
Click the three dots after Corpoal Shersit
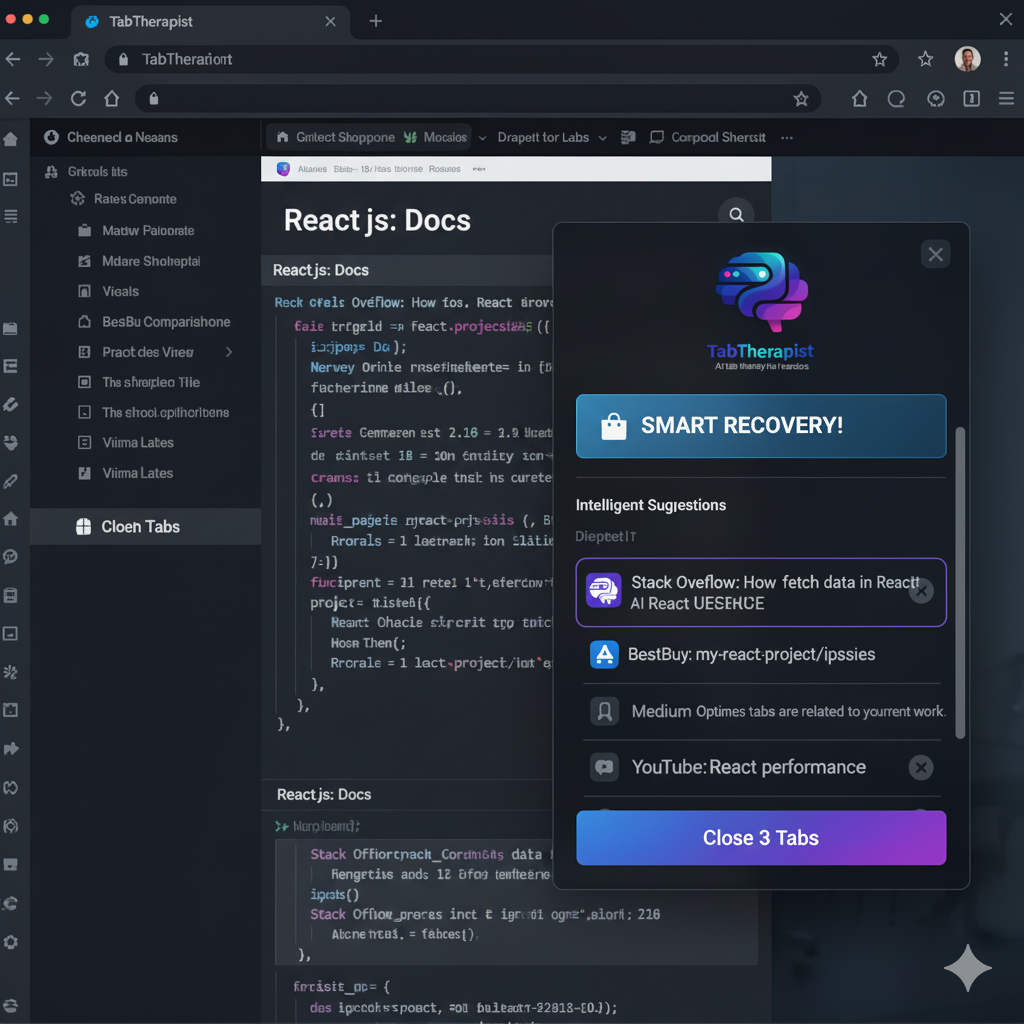pos(787,138)
